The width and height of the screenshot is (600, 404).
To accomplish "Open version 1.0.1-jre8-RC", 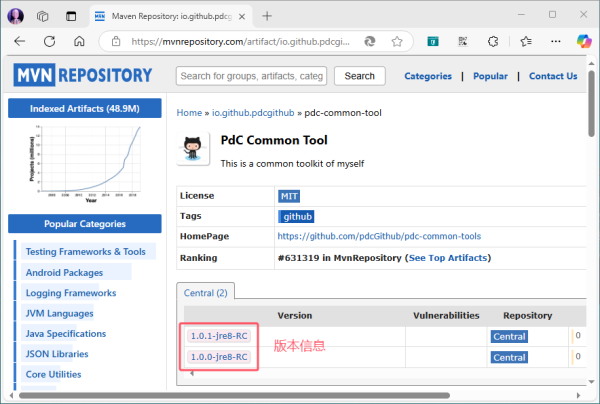I will (x=219, y=336).
